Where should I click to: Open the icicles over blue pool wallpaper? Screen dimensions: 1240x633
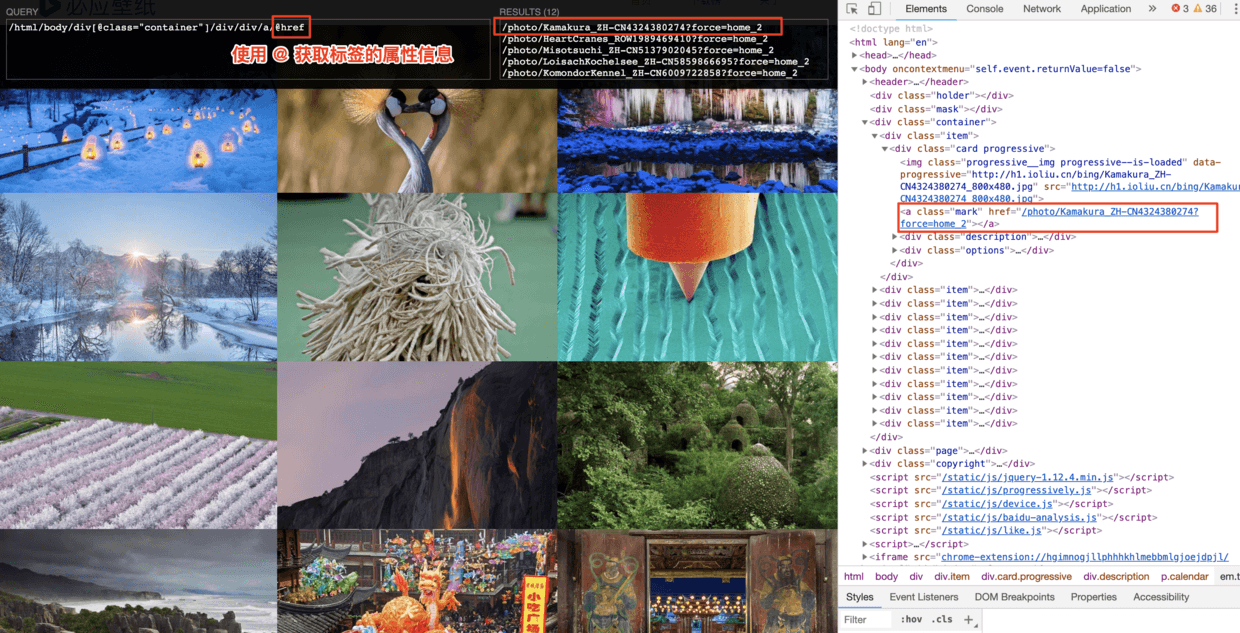(697, 141)
